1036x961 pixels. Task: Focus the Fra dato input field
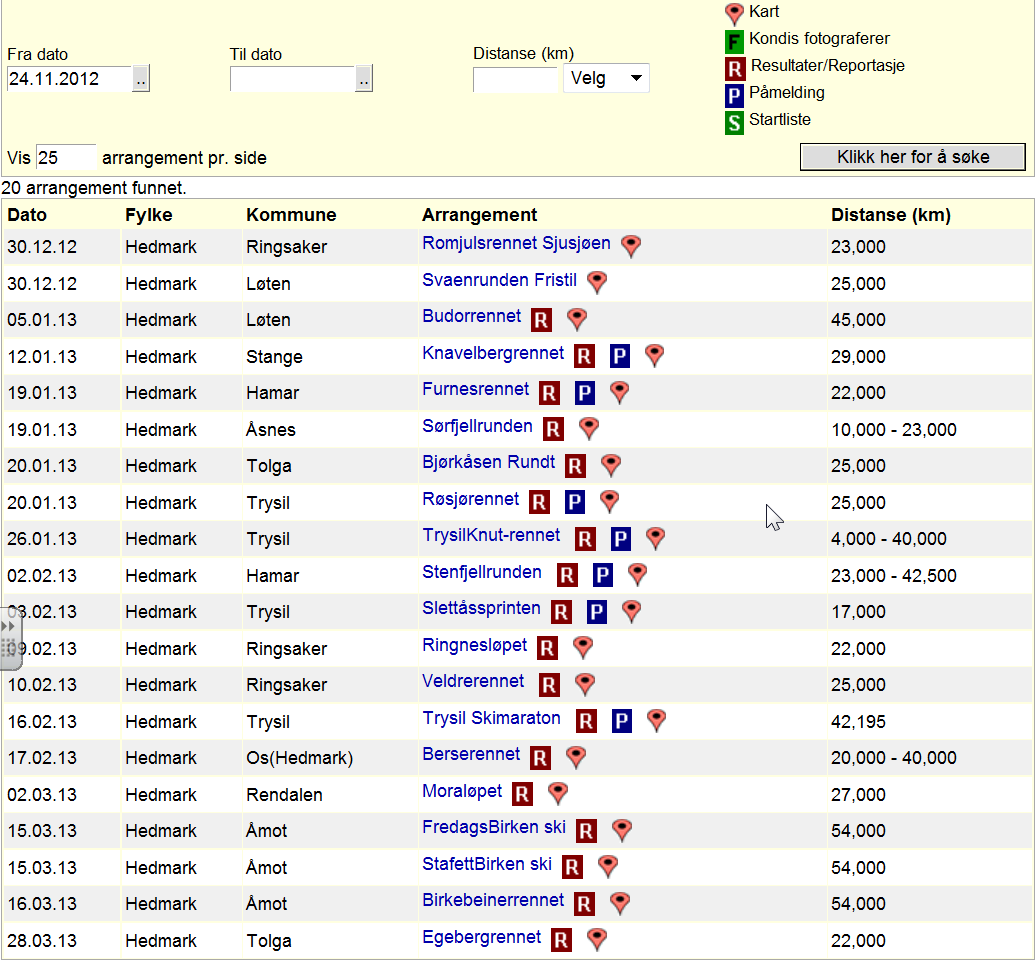coord(69,79)
